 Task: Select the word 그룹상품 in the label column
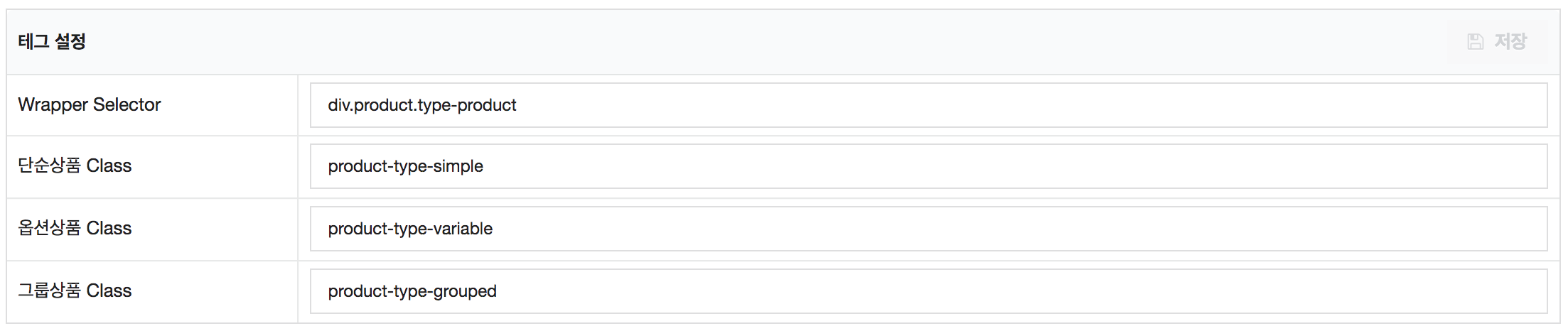(x=49, y=291)
